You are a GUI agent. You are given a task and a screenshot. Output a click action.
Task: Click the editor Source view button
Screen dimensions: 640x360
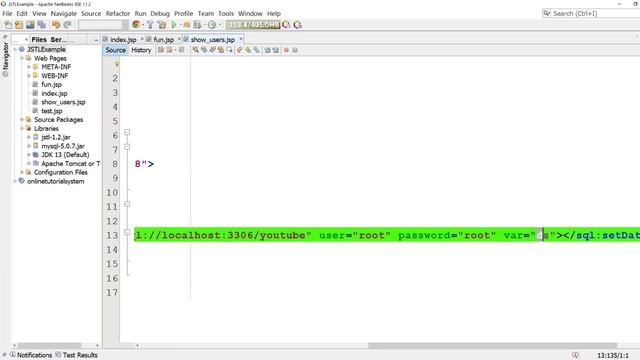[x=116, y=50]
